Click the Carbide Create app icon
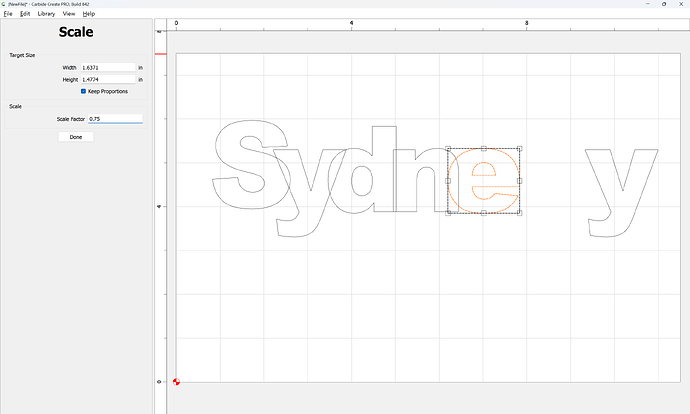Screen dimensions: 690x414 pos(4,4)
